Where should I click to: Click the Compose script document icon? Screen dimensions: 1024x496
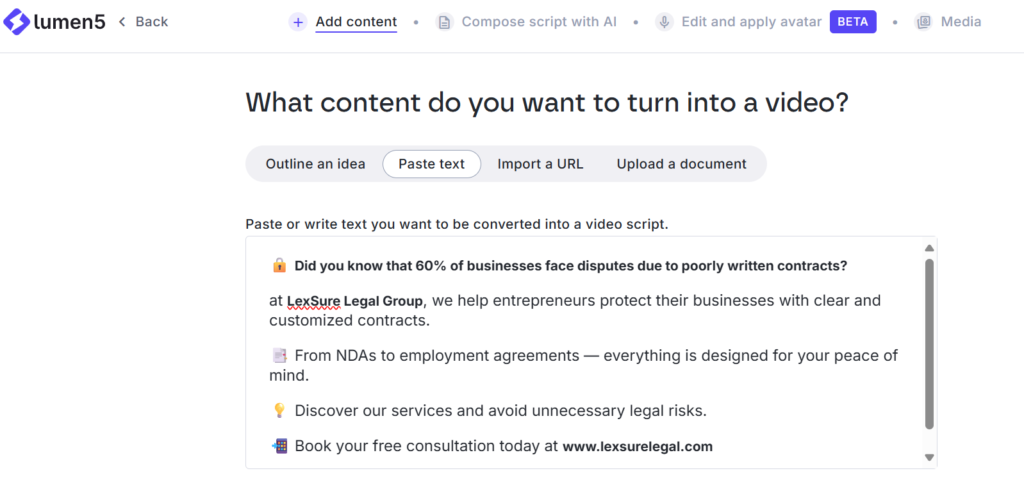[x=445, y=22]
